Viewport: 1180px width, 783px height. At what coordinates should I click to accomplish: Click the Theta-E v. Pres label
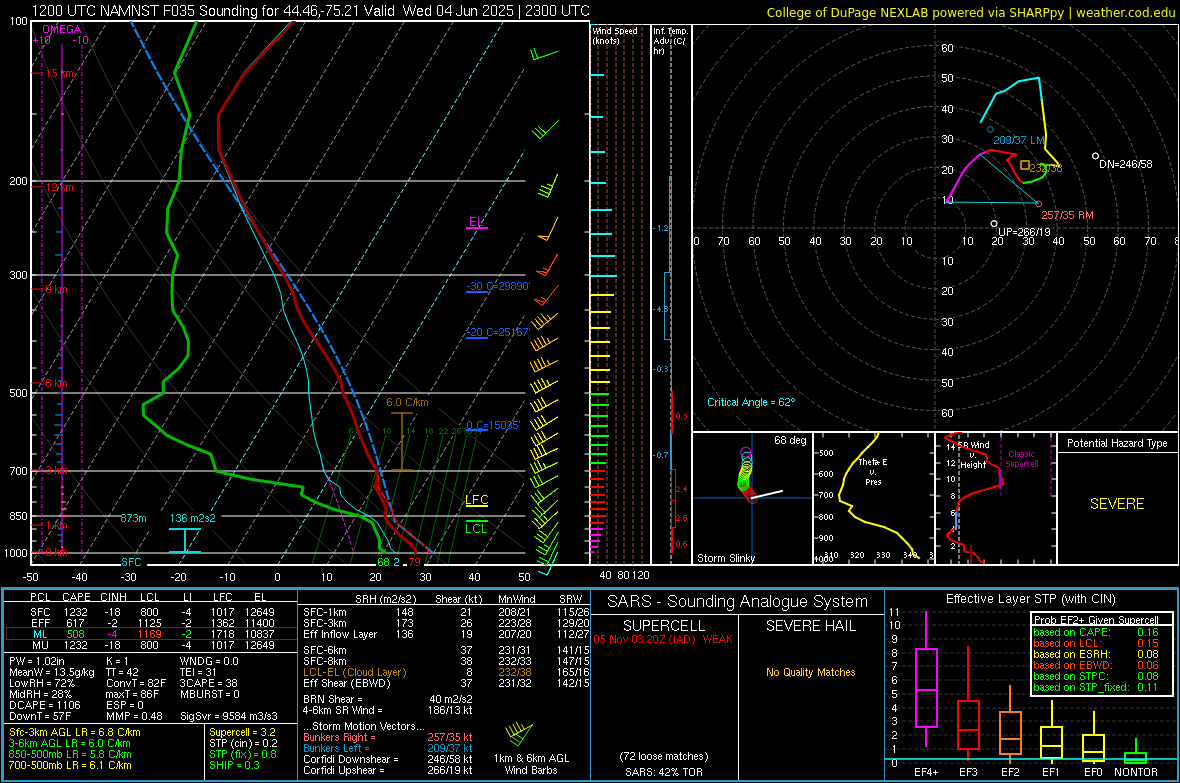tap(873, 471)
